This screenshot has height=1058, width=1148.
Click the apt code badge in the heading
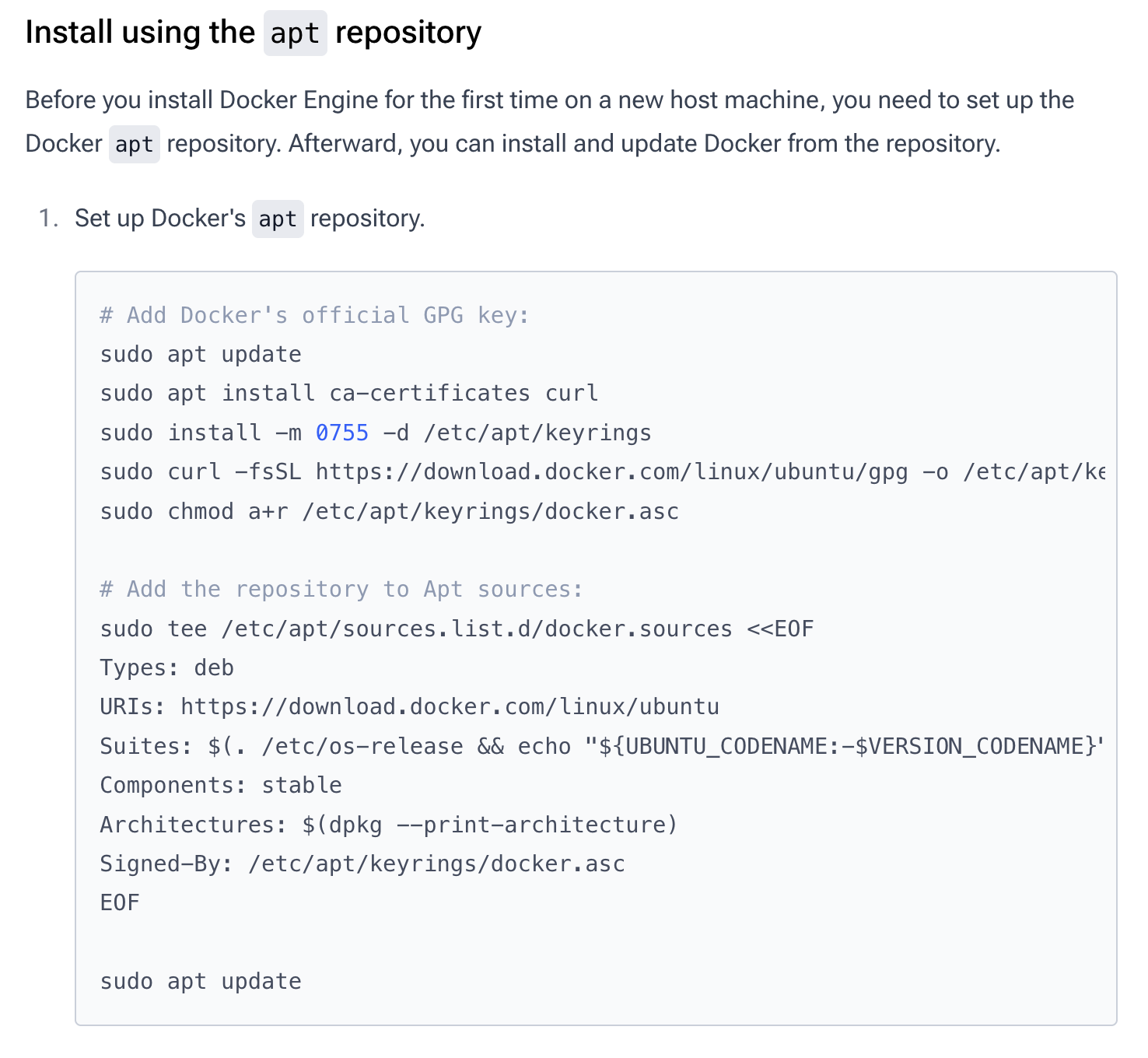[x=295, y=33]
